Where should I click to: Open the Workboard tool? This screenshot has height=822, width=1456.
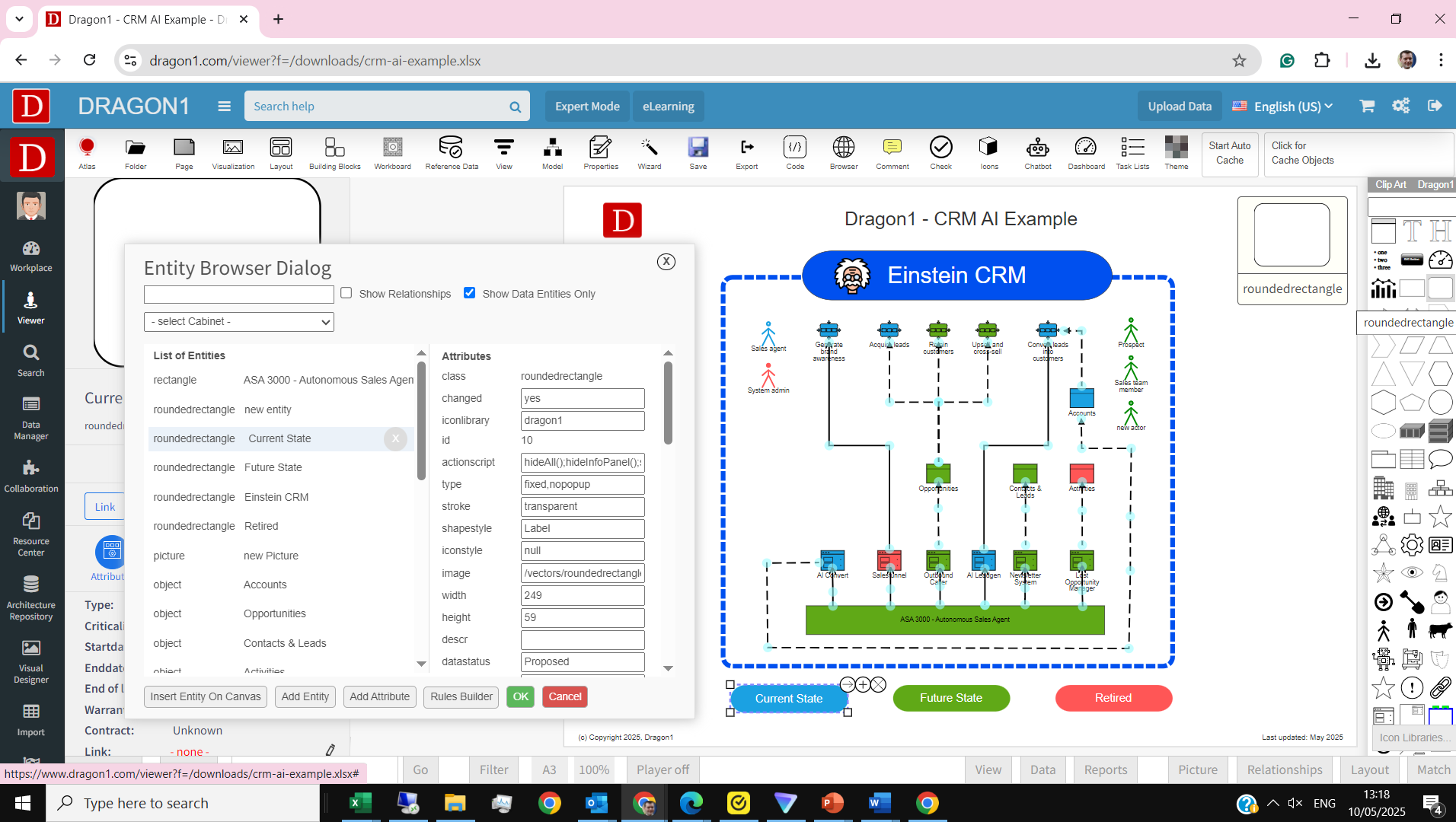coord(392,153)
